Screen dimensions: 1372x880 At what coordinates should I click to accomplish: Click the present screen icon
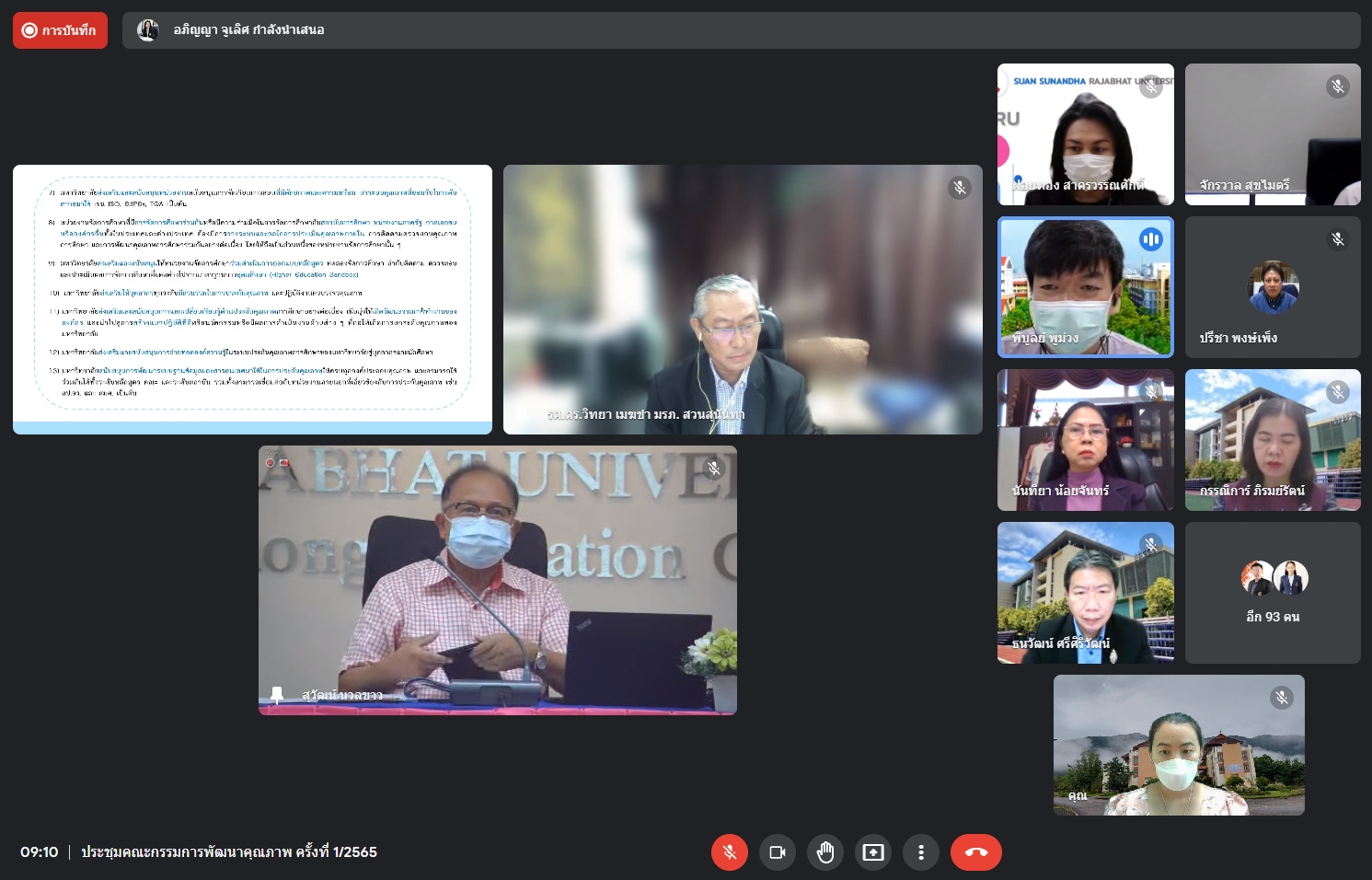pyautogui.click(x=873, y=852)
